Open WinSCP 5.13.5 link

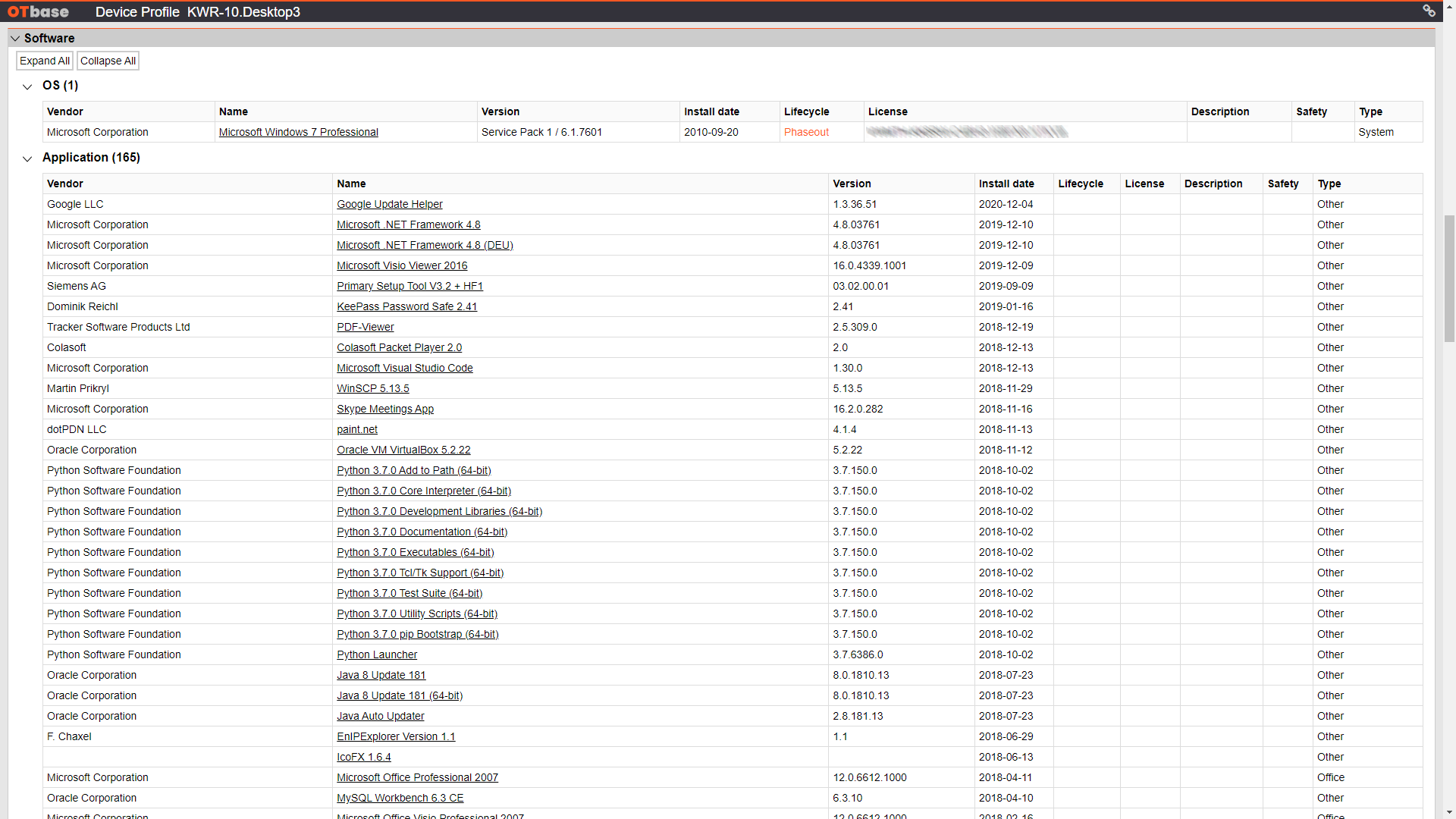(373, 388)
